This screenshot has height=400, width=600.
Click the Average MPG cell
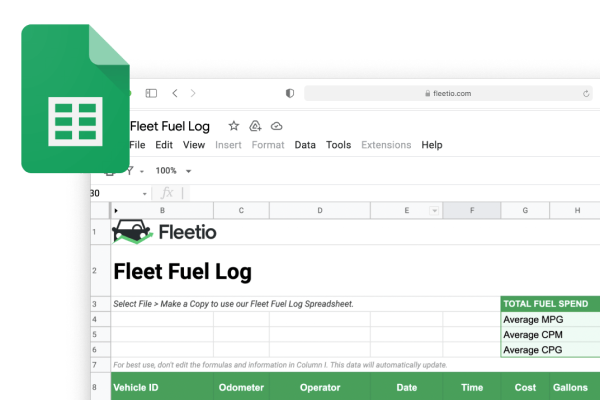550,320
